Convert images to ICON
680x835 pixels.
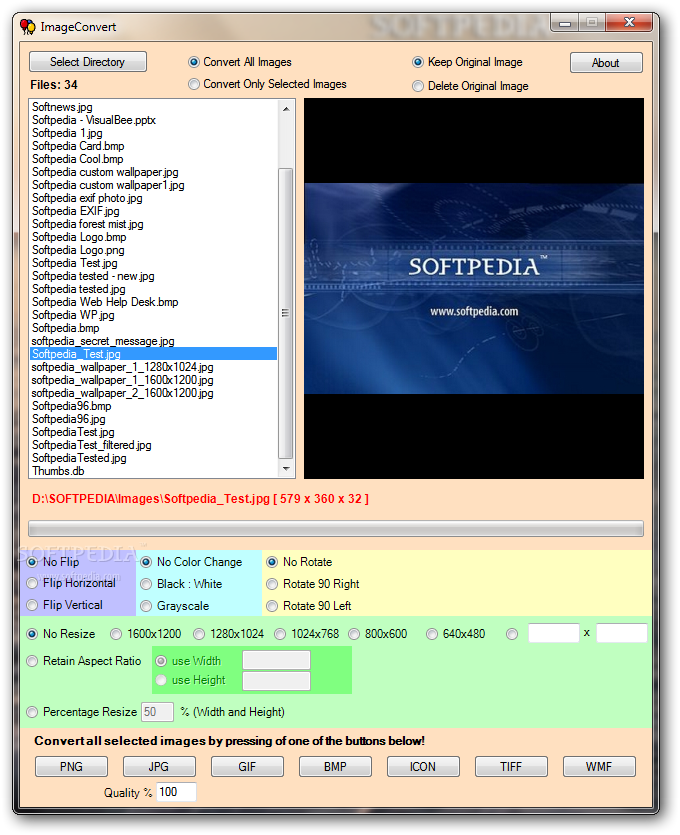coord(423,767)
